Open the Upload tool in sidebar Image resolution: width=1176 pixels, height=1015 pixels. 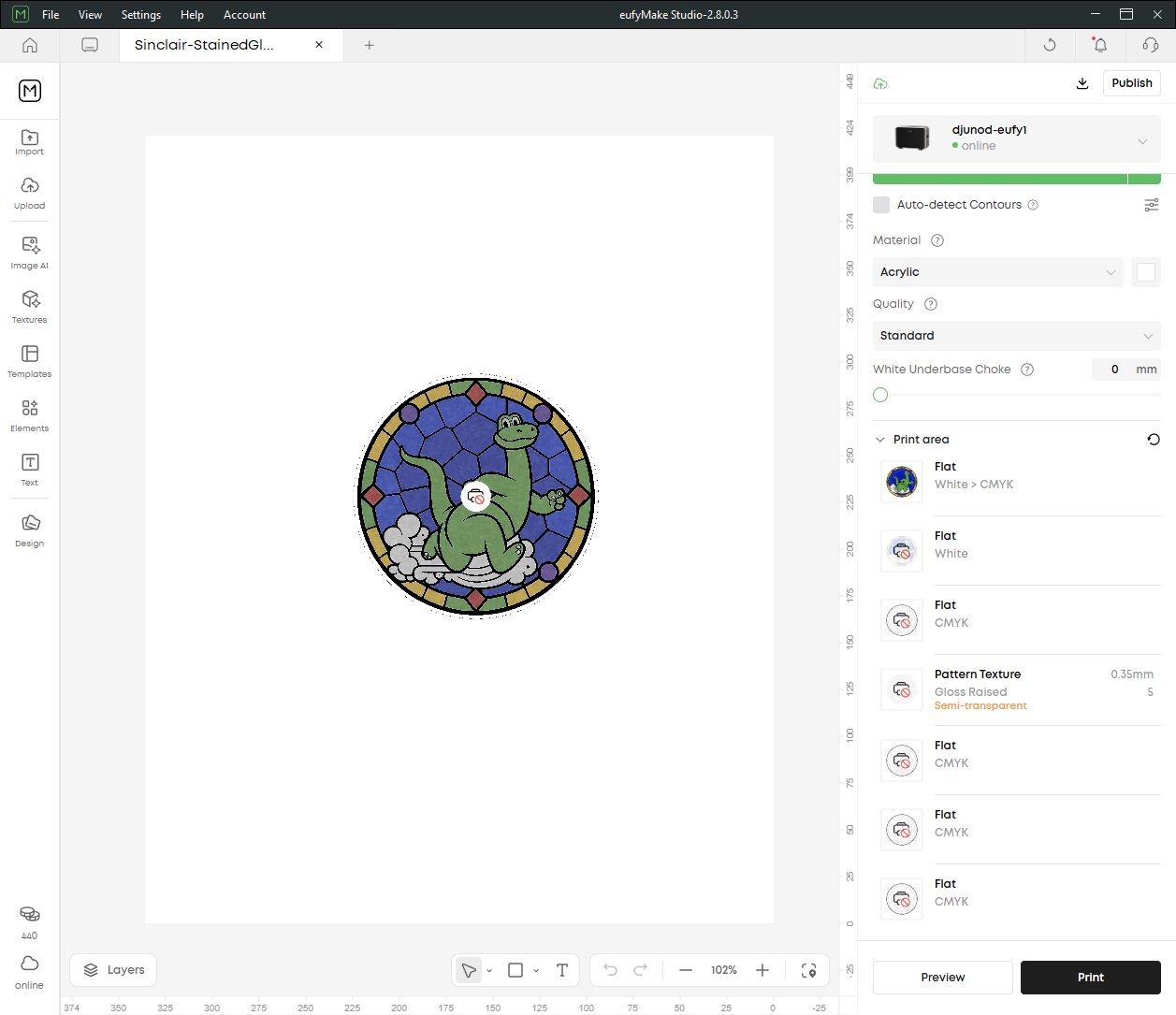pyautogui.click(x=29, y=194)
